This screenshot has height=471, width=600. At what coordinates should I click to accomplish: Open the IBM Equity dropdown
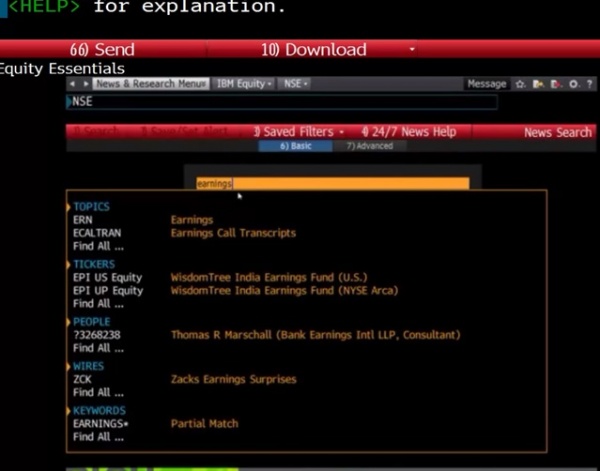coord(243,84)
